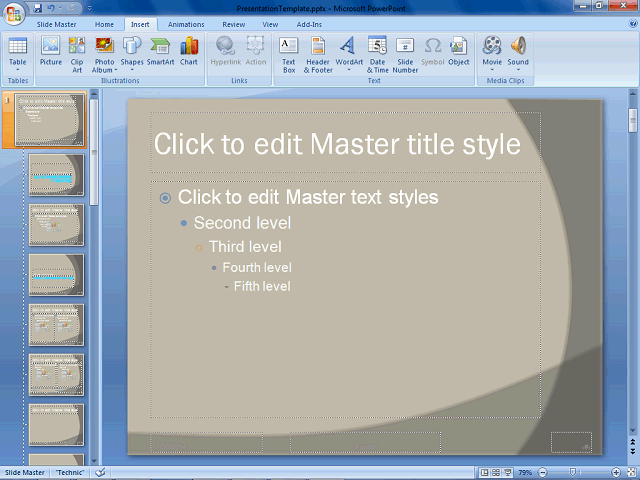Select the slide number placeholder
The height and width of the screenshot is (480, 640).
point(571,442)
